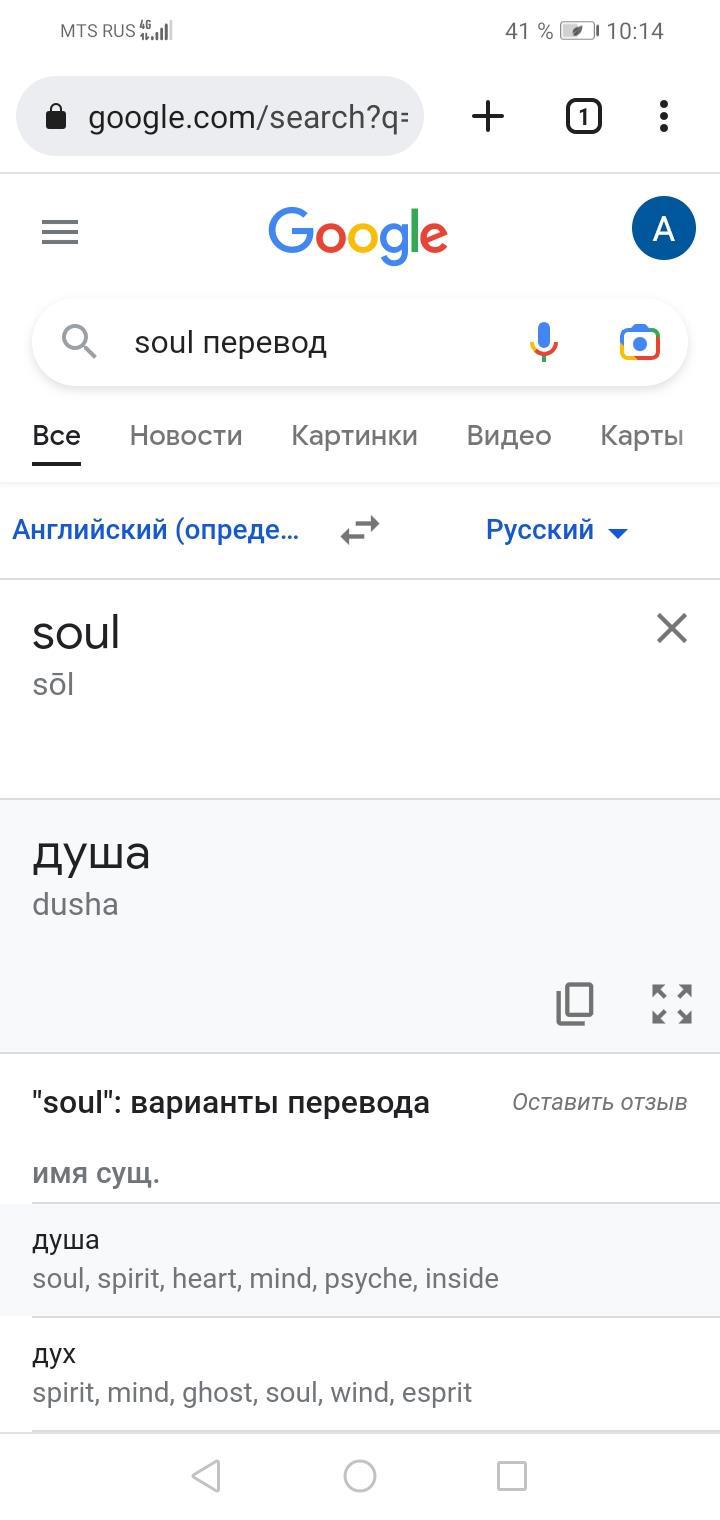720x1520 pixels.
Task: Open the Видео results tab
Action: tap(509, 436)
